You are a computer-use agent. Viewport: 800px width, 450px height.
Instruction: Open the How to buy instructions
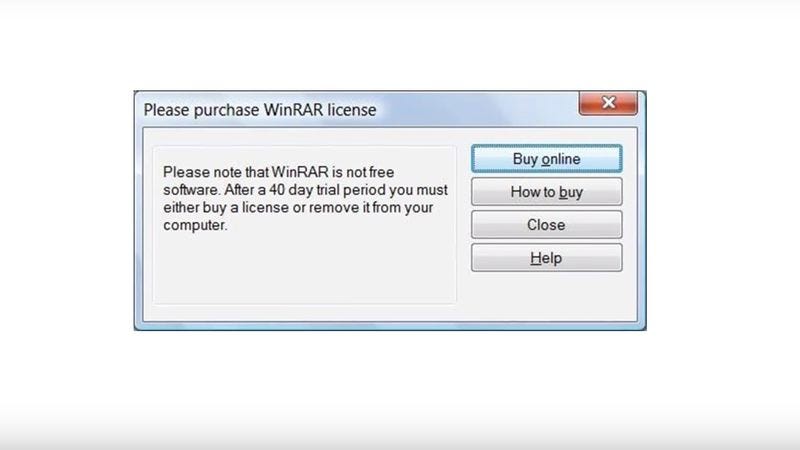(x=546, y=192)
